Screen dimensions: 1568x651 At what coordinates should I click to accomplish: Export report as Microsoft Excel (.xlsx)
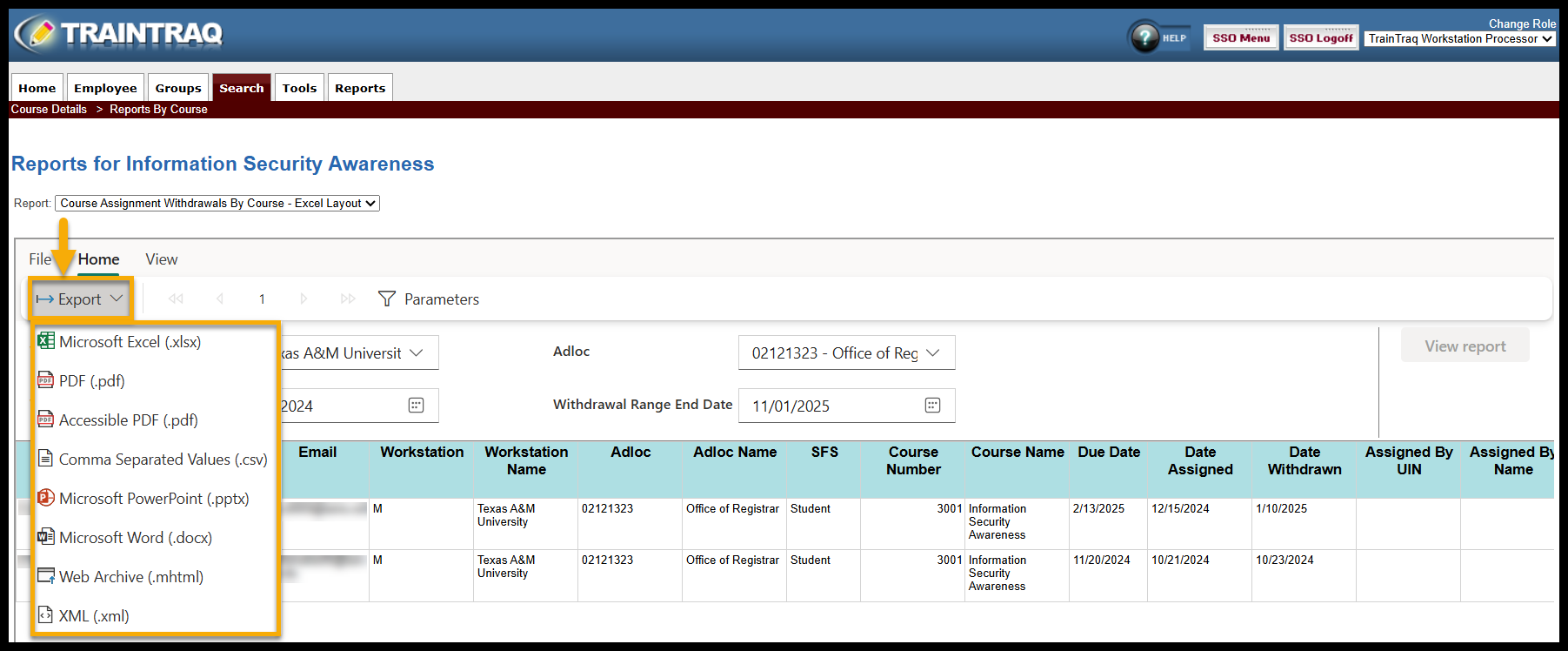tap(130, 342)
